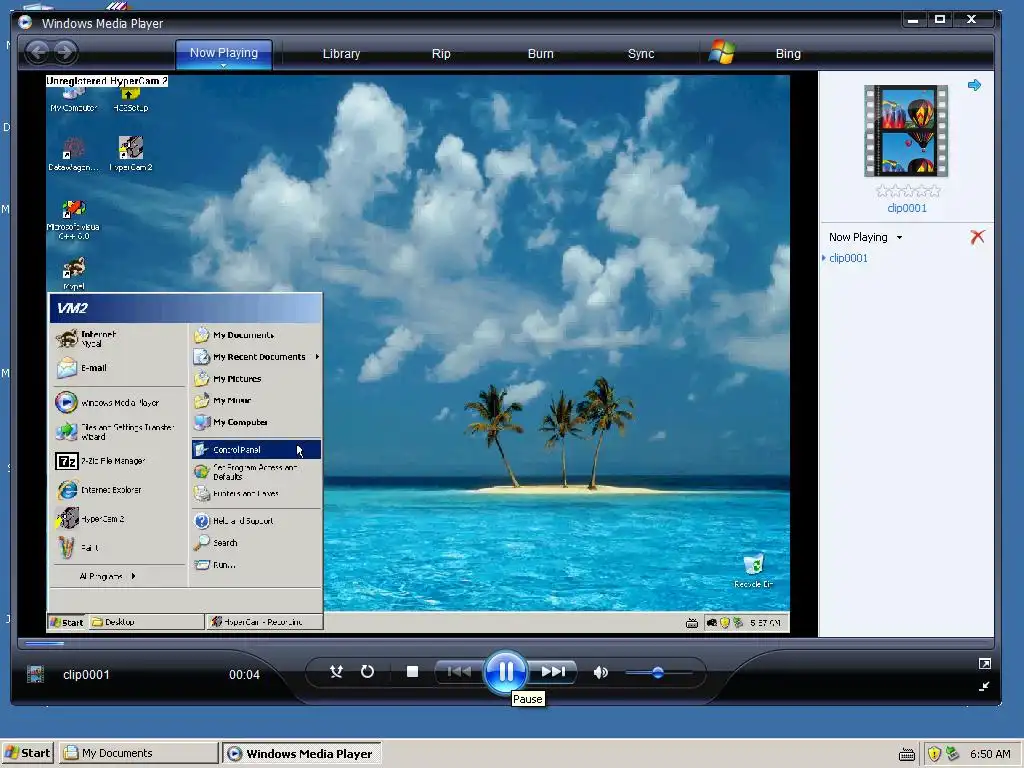Screen dimensions: 1024x768
Task: Open the Rip tab
Action: (x=441, y=54)
